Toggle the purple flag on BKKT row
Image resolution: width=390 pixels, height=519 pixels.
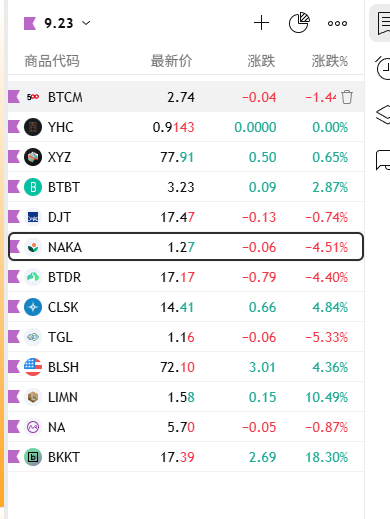[x=14, y=457]
